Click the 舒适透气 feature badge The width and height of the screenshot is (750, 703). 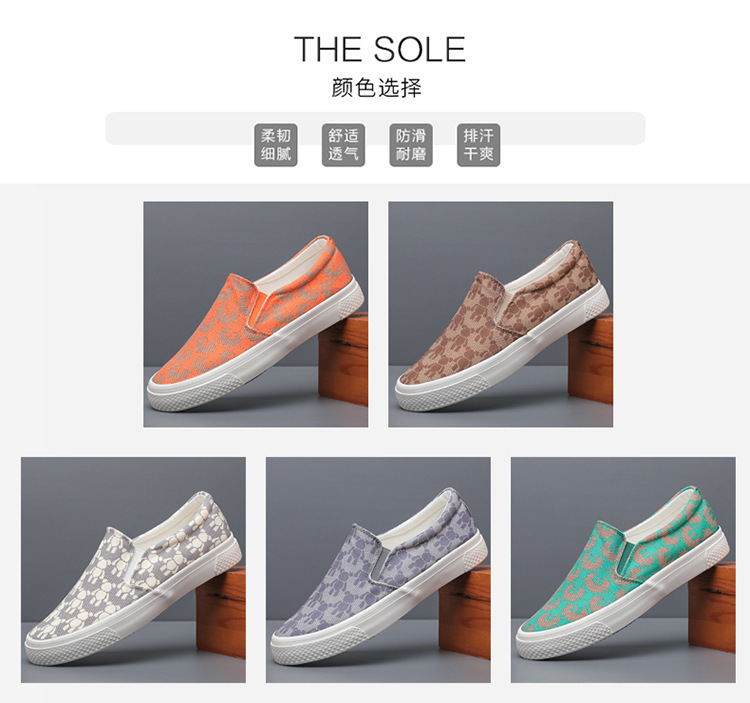click(x=343, y=145)
